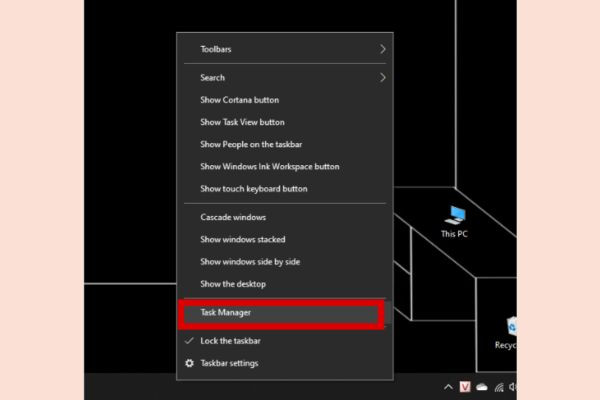Select Show Task View button
Screen dimensions: 600x400
pos(284,122)
